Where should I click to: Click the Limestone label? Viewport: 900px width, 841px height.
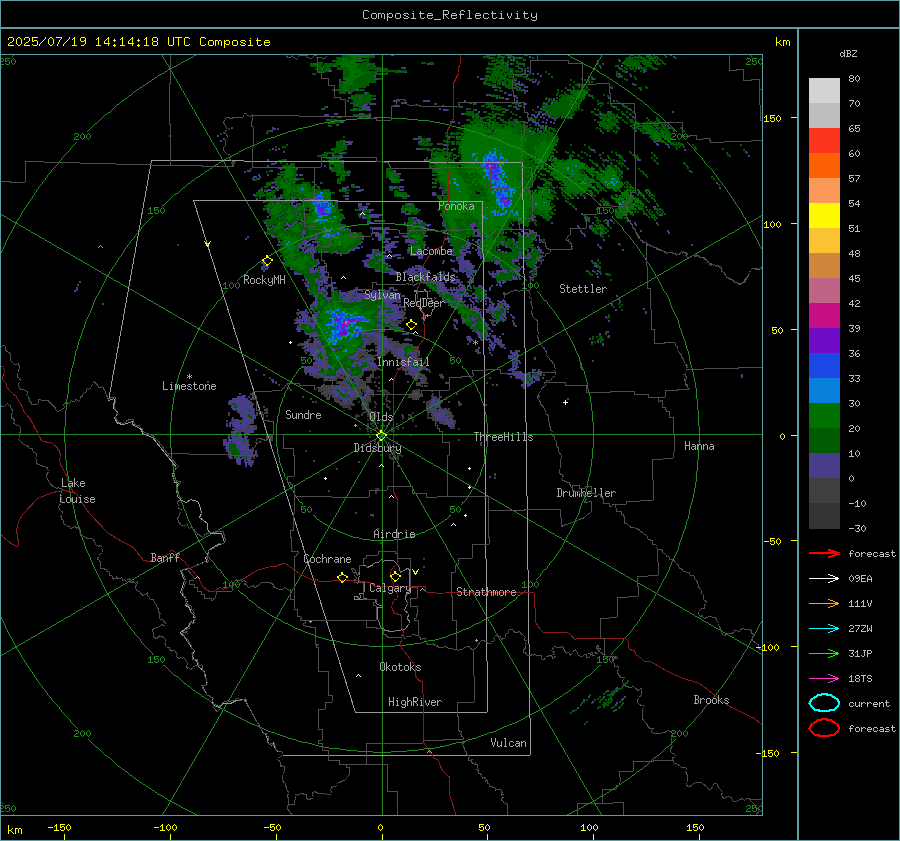tap(189, 386)
